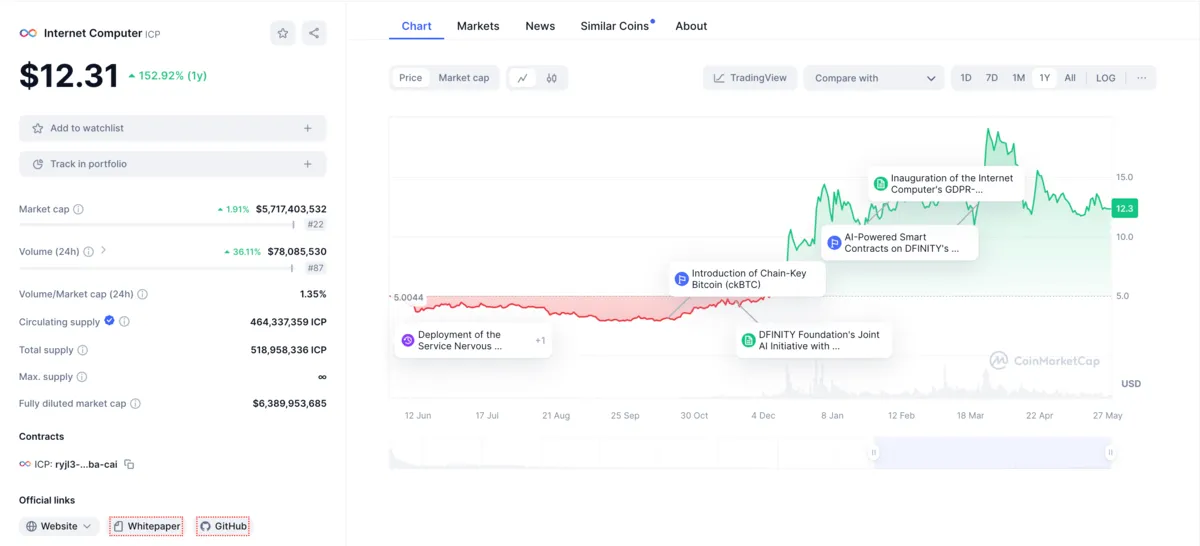Click Add to watchlist button
Image resolution: width=1200 pixels, height=546 pixels.
[x=172, y=128]
